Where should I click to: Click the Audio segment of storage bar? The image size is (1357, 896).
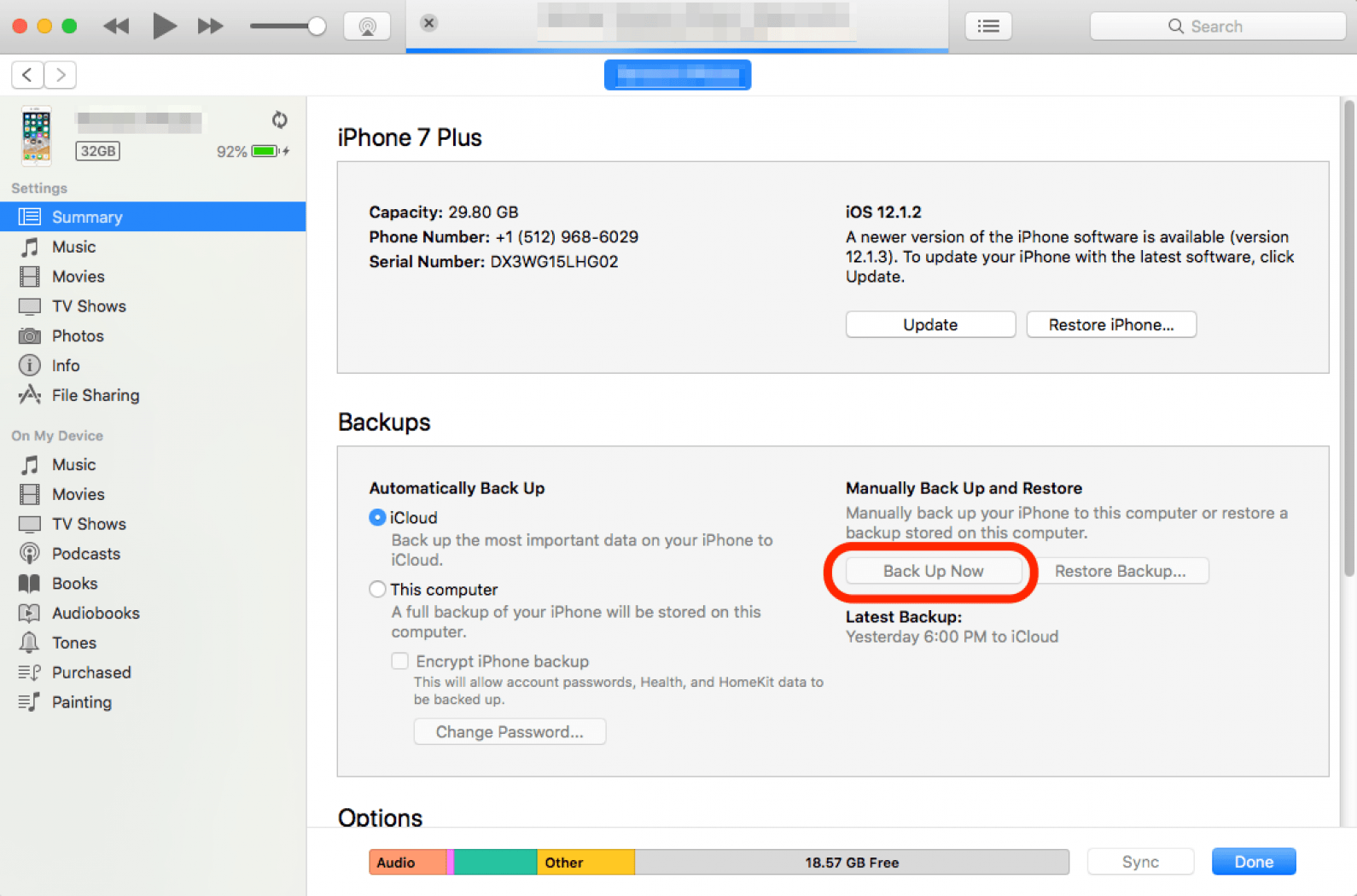point(408,862)
